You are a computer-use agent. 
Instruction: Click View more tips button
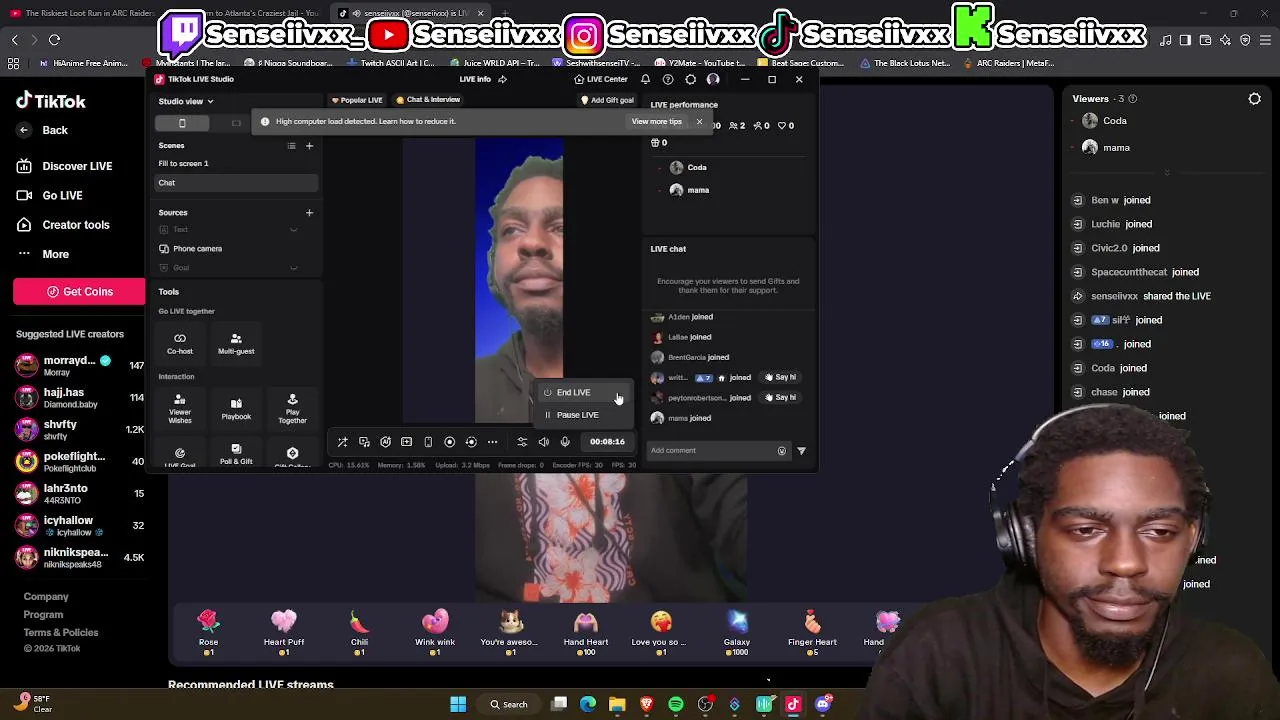[657, 121]
